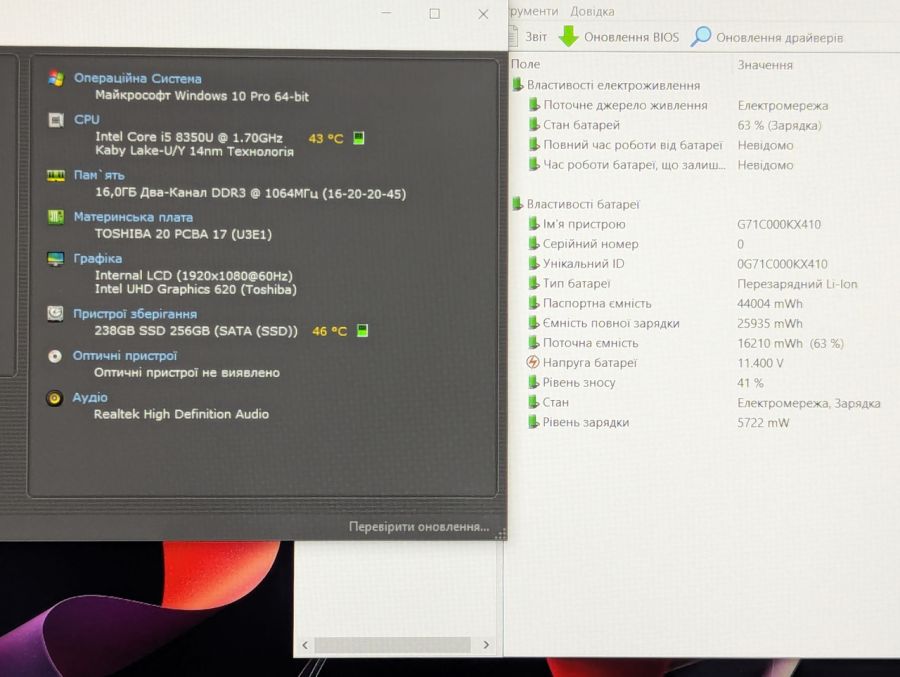
Task: Click the Windows logo icon beside Операційна Система
Action: pyautogui.click(x=56, y=78)
